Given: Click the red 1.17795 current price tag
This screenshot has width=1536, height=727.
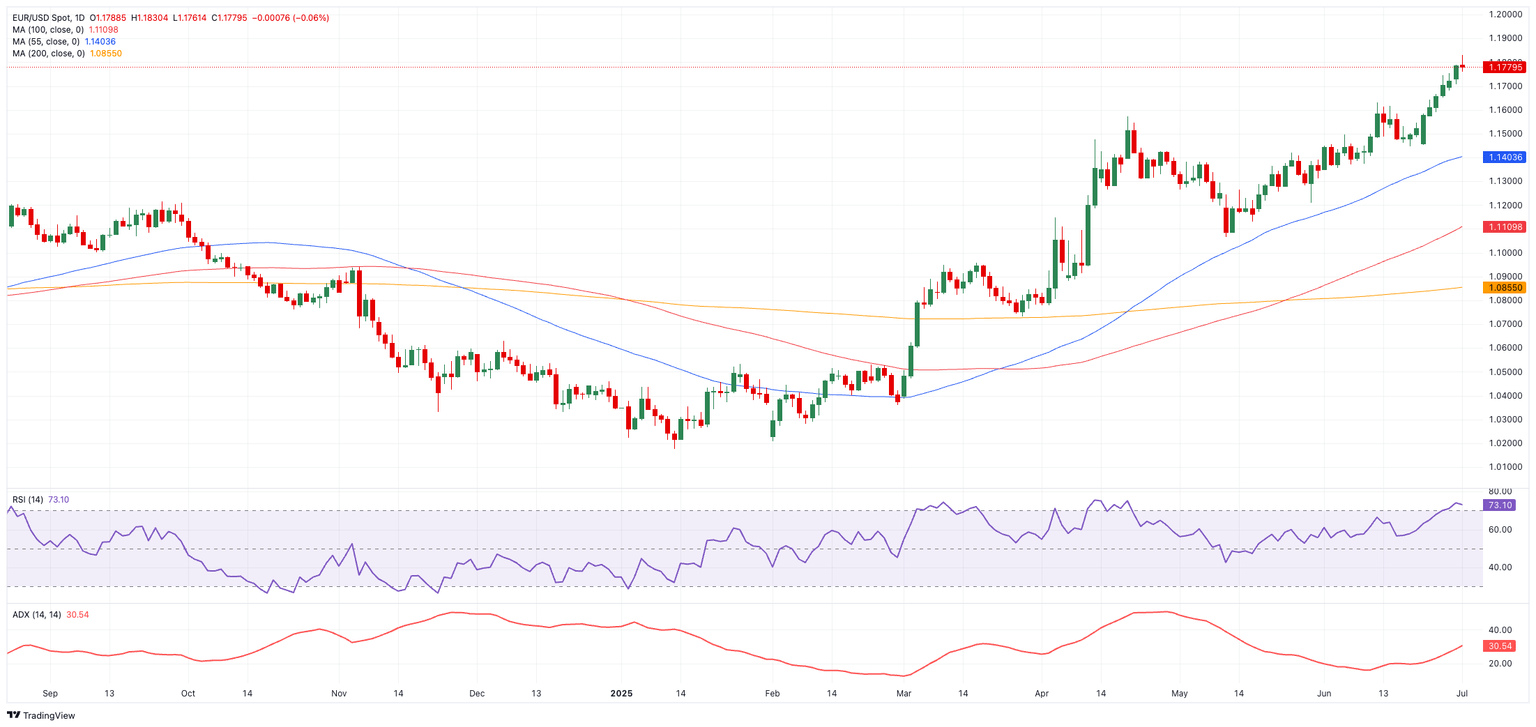Looking at the screenshot, I should [x=1503, y=67].
